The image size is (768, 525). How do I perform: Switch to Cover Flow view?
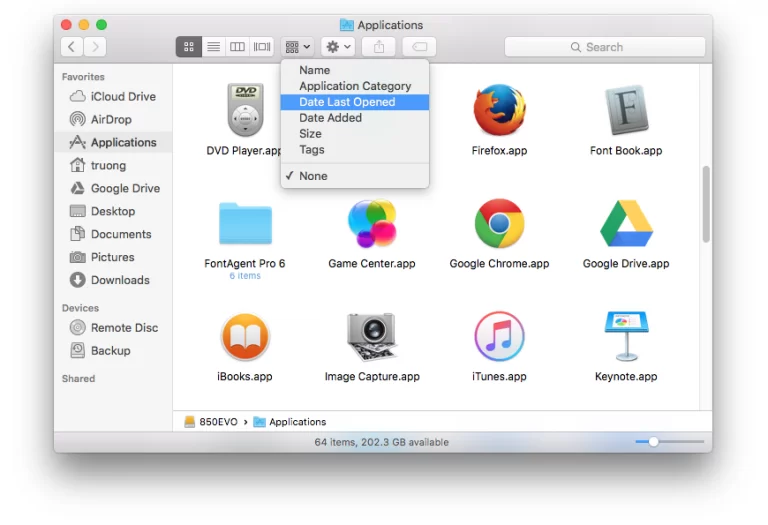pos(262,47)
